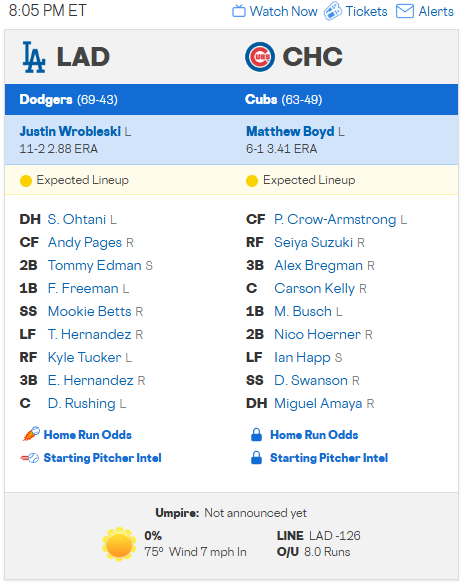The width and height of the screenshot is (463, 584).
Task: Click the pitched ball icon under Dodgers
Action: [x=29, y=458]
